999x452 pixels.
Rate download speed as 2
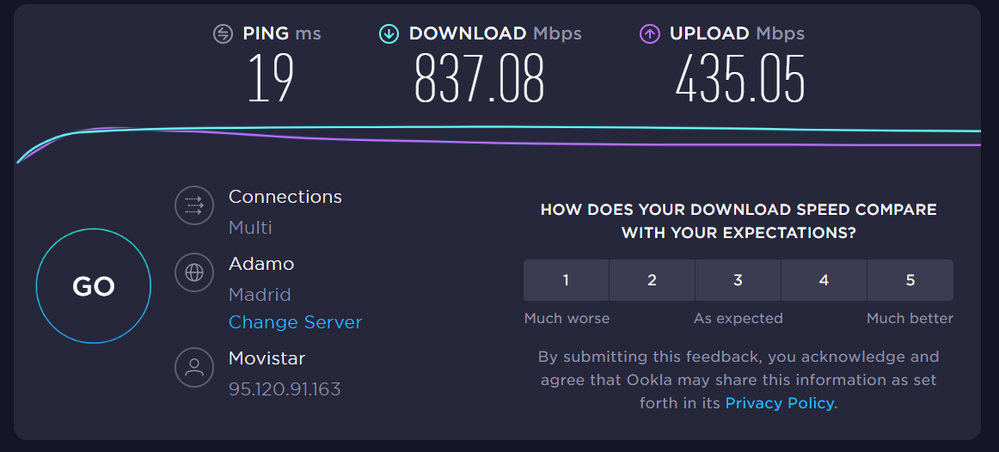[652, 280]
